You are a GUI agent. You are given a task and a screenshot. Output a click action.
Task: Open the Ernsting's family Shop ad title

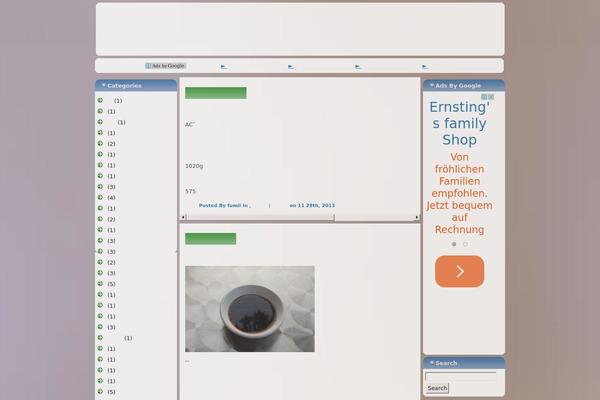[x=459, y=123]
